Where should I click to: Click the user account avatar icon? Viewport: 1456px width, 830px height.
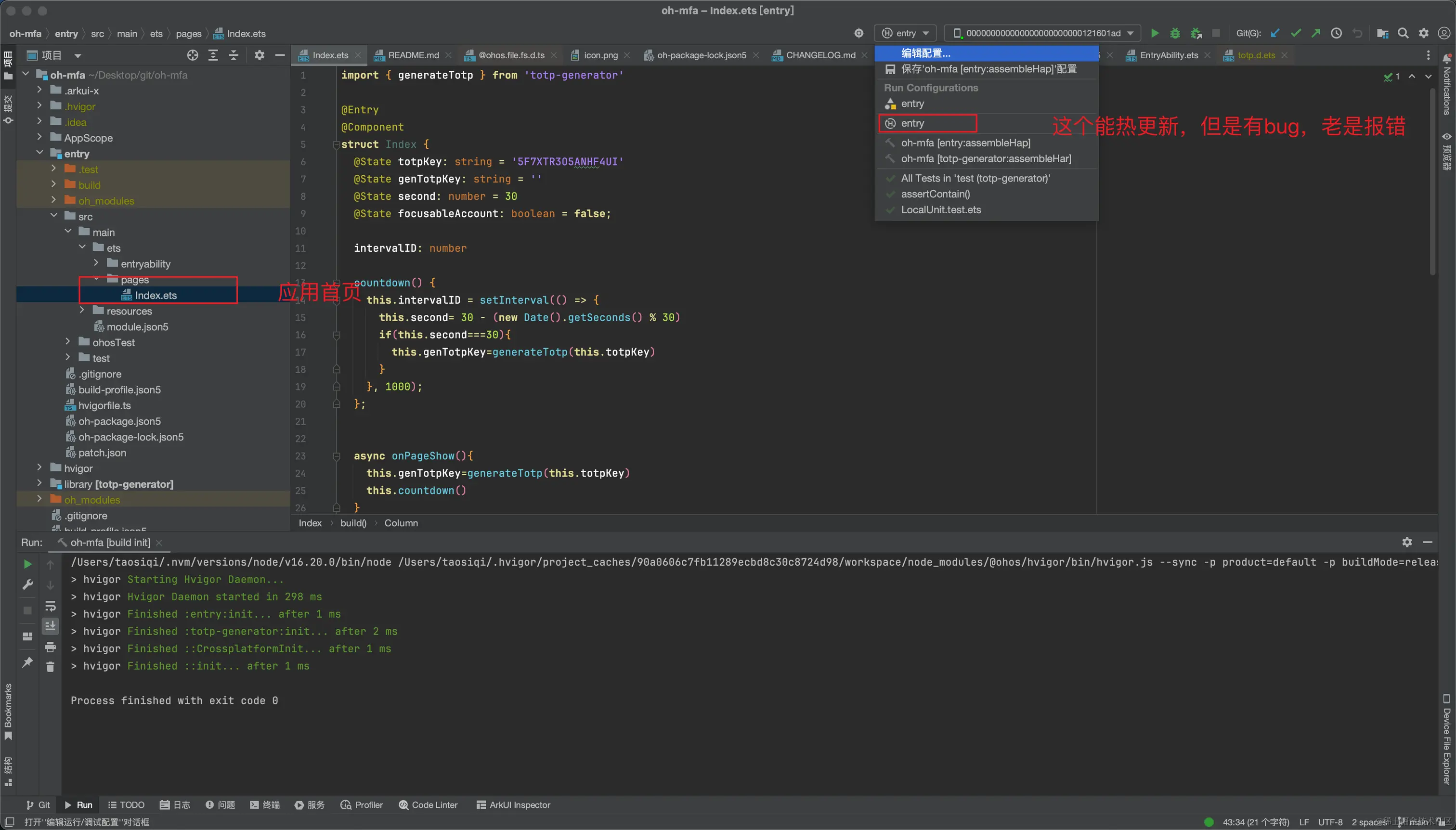coord(1444,33)
